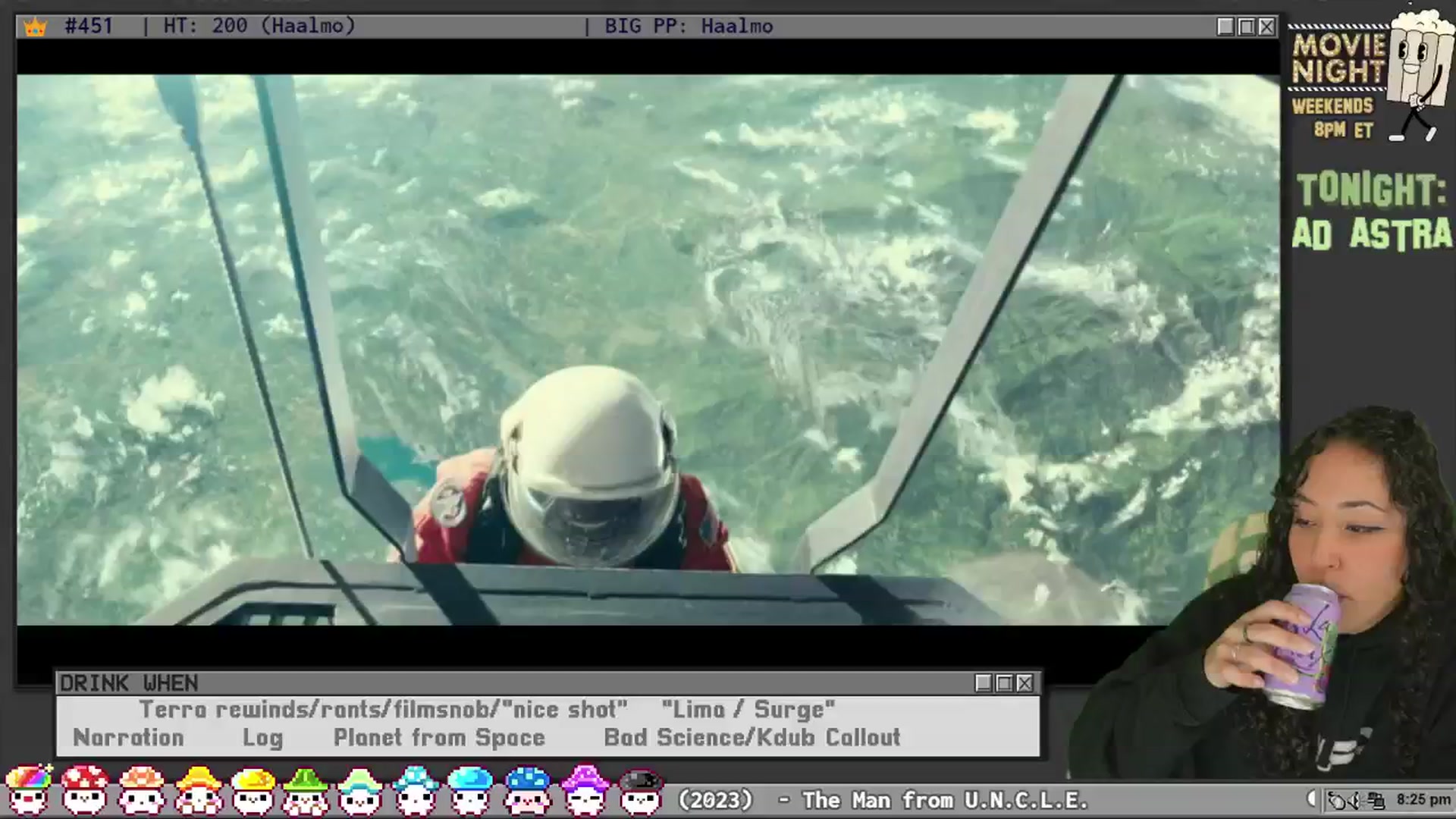Viewport: 1456px width, 819px height.
Task: Select the "Narration" drink rule
Action: [x=128, y=738]
